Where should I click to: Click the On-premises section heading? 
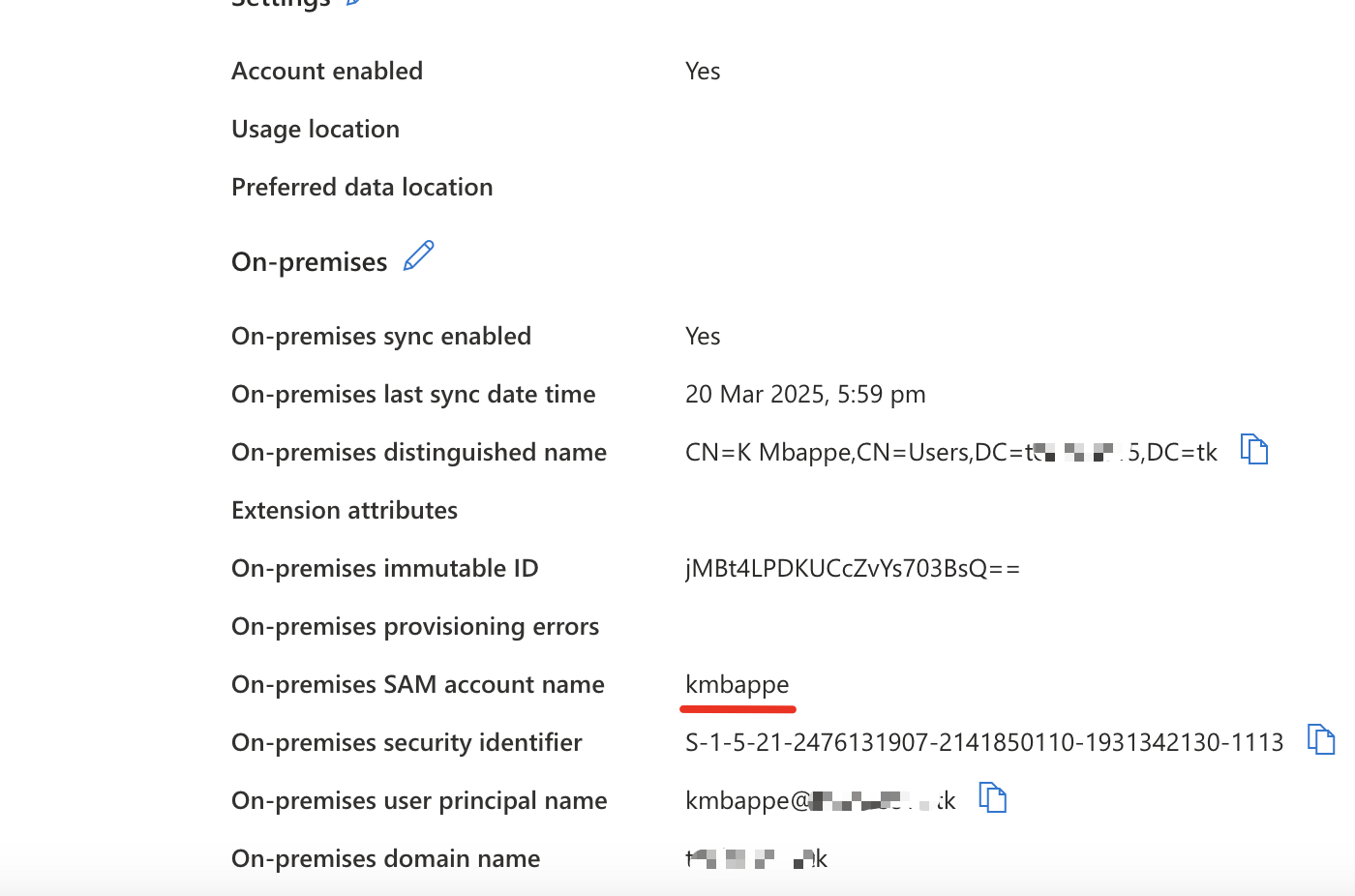(310, 261)
